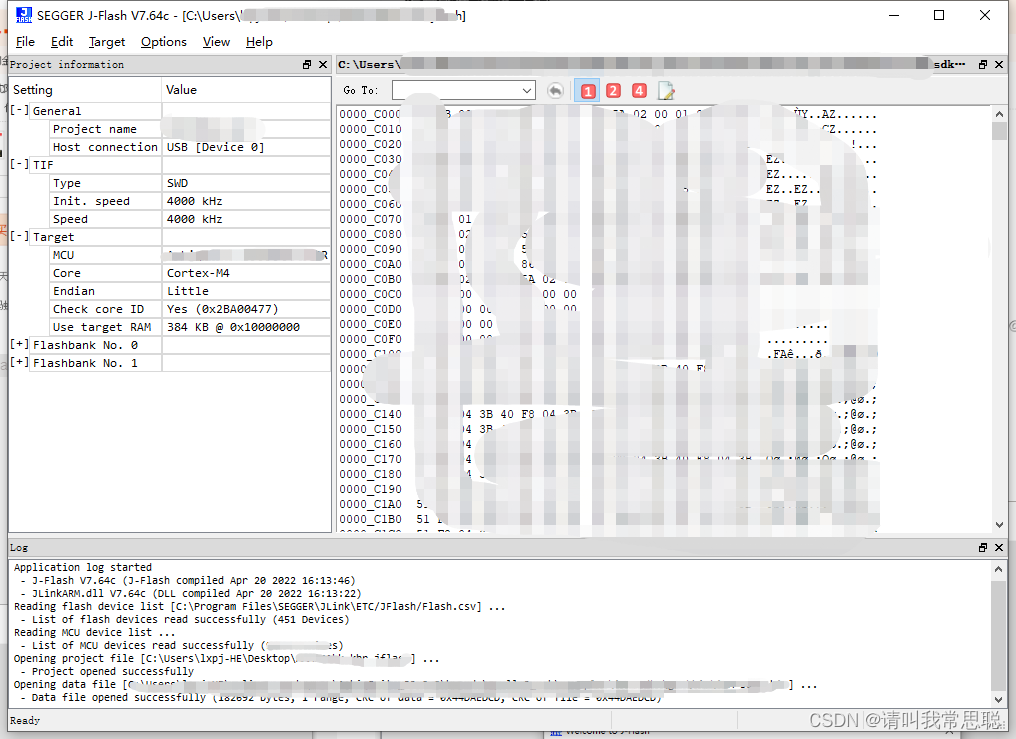Undock the data file hex view panel
The height and width of the screenshot is (739, 1016).
tap(983, 64)
